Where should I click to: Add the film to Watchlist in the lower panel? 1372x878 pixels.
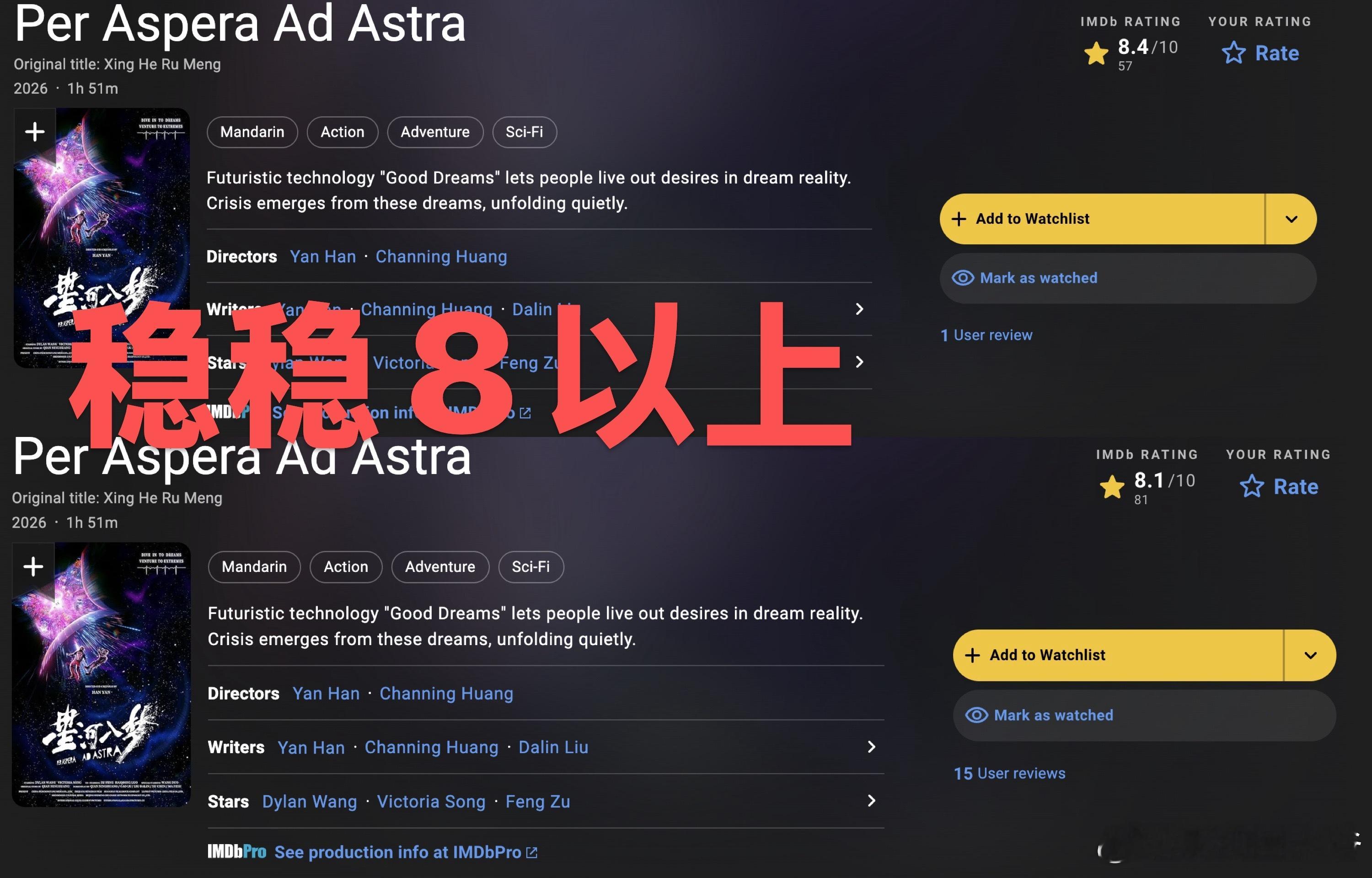(1118, 655)
